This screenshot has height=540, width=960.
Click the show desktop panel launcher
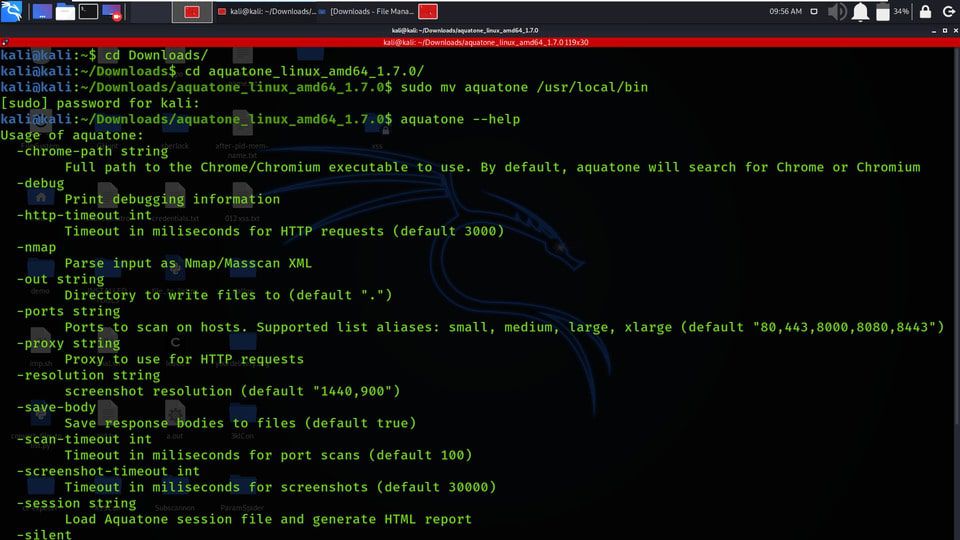42,12
